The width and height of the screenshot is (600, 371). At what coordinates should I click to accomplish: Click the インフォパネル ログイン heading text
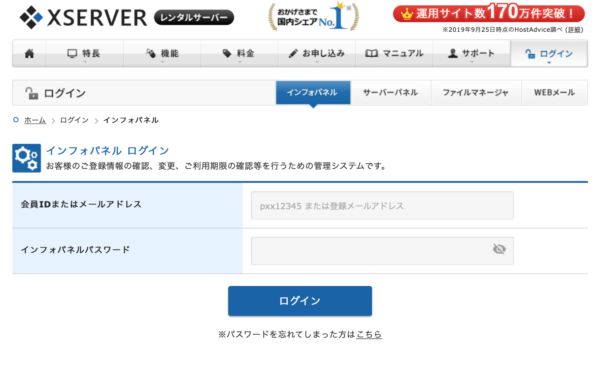[108, 151]
